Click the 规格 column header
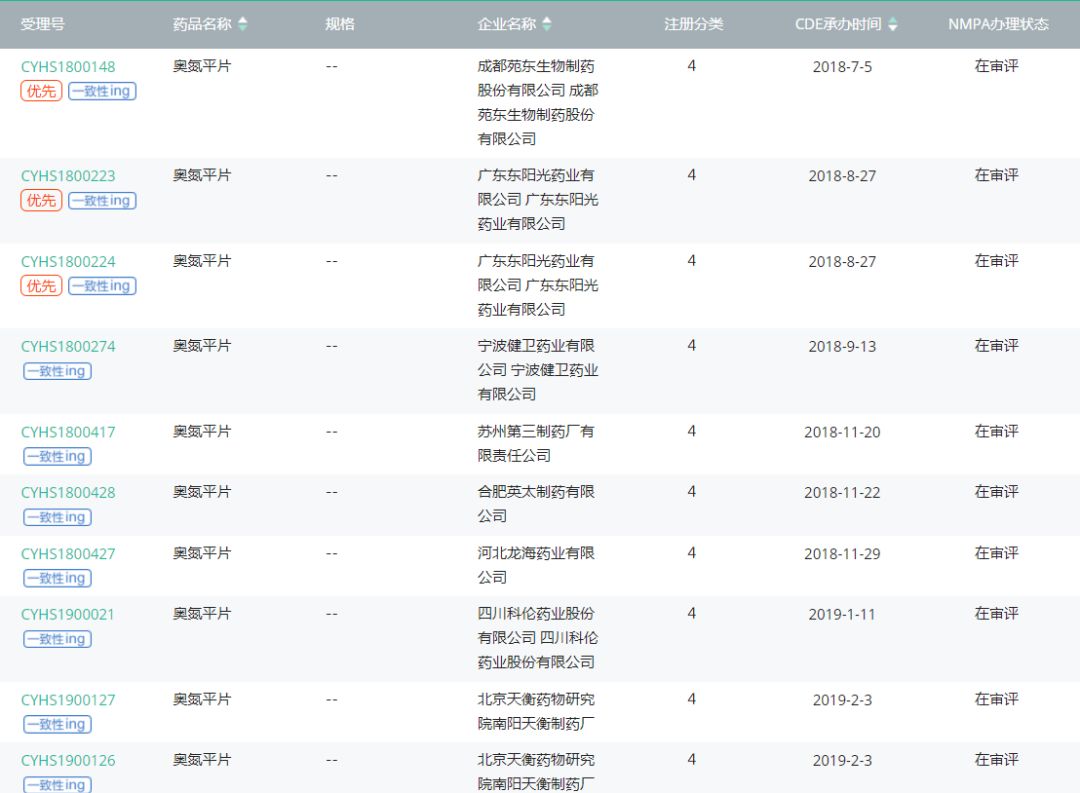This screenshot has height=793, width=1080. point(340,24)
